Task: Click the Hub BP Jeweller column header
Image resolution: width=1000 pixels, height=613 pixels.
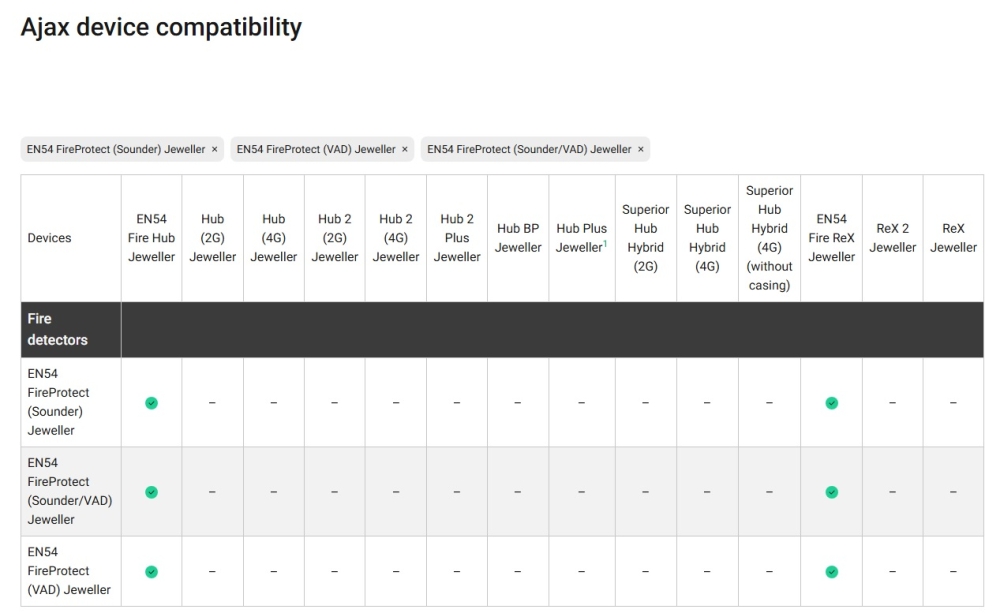Action: (518, 238)
